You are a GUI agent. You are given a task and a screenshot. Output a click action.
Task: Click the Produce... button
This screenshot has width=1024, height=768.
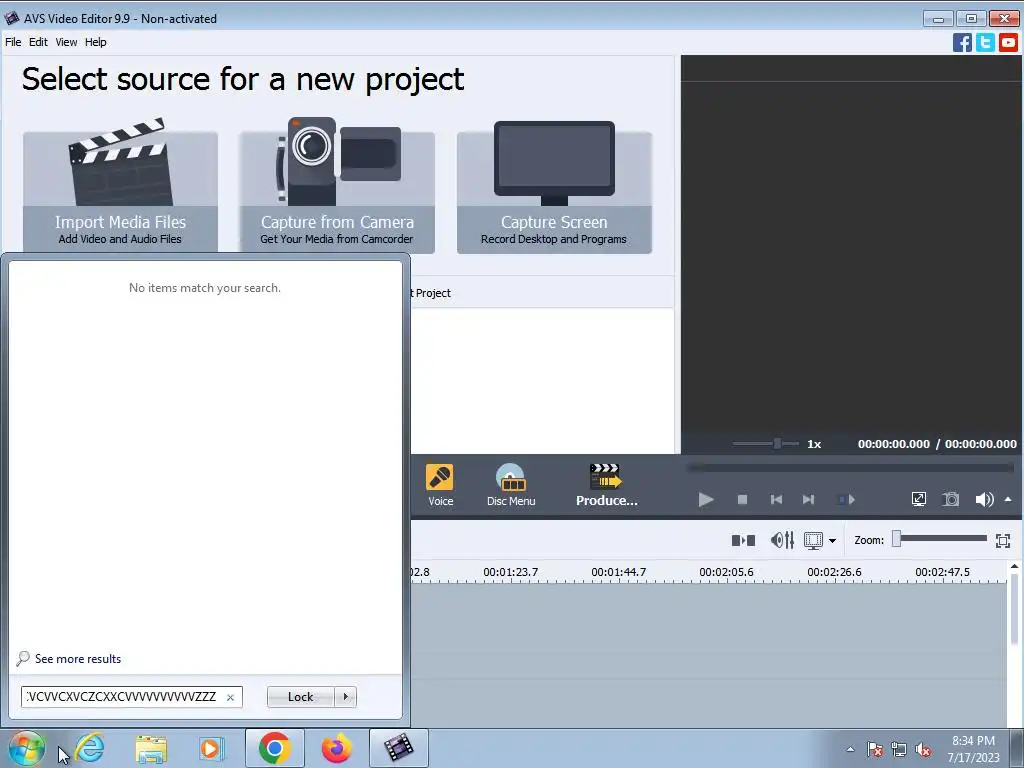[607, 485]
